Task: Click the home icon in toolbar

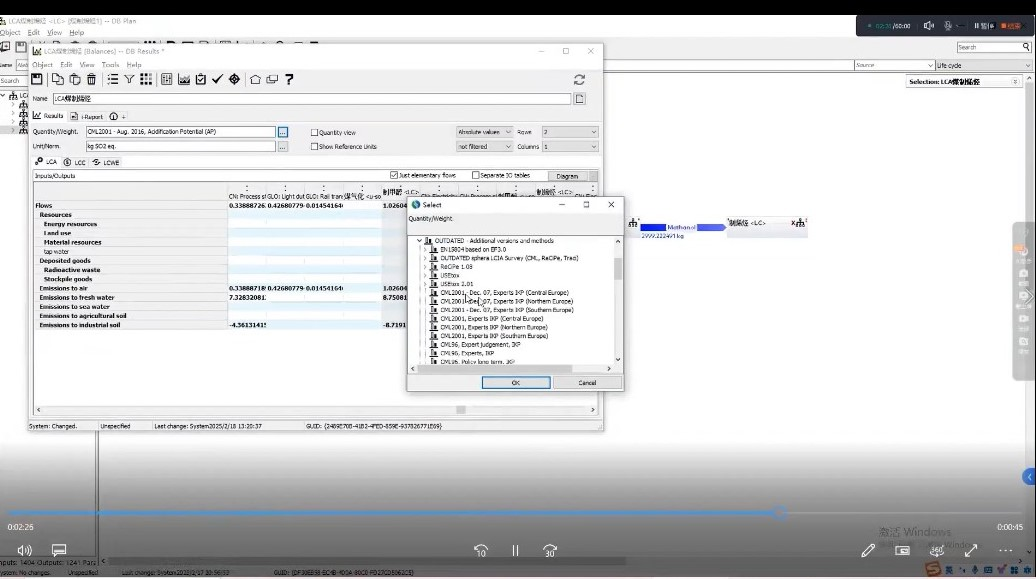Action: point(255,80)
